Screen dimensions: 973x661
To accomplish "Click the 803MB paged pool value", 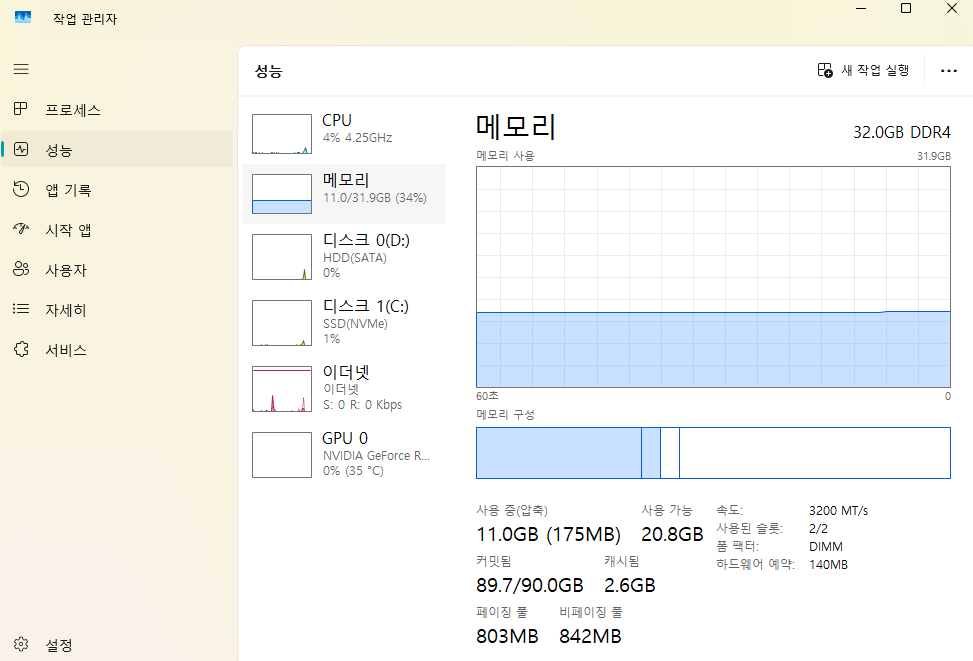I will tap(507, 636).
